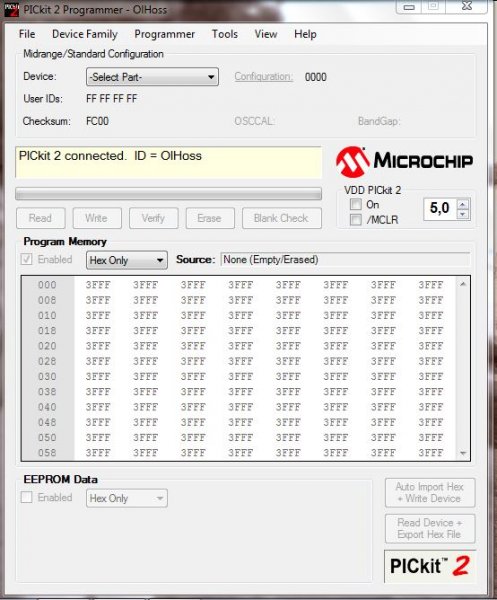Click address label 058

[47, 453]
